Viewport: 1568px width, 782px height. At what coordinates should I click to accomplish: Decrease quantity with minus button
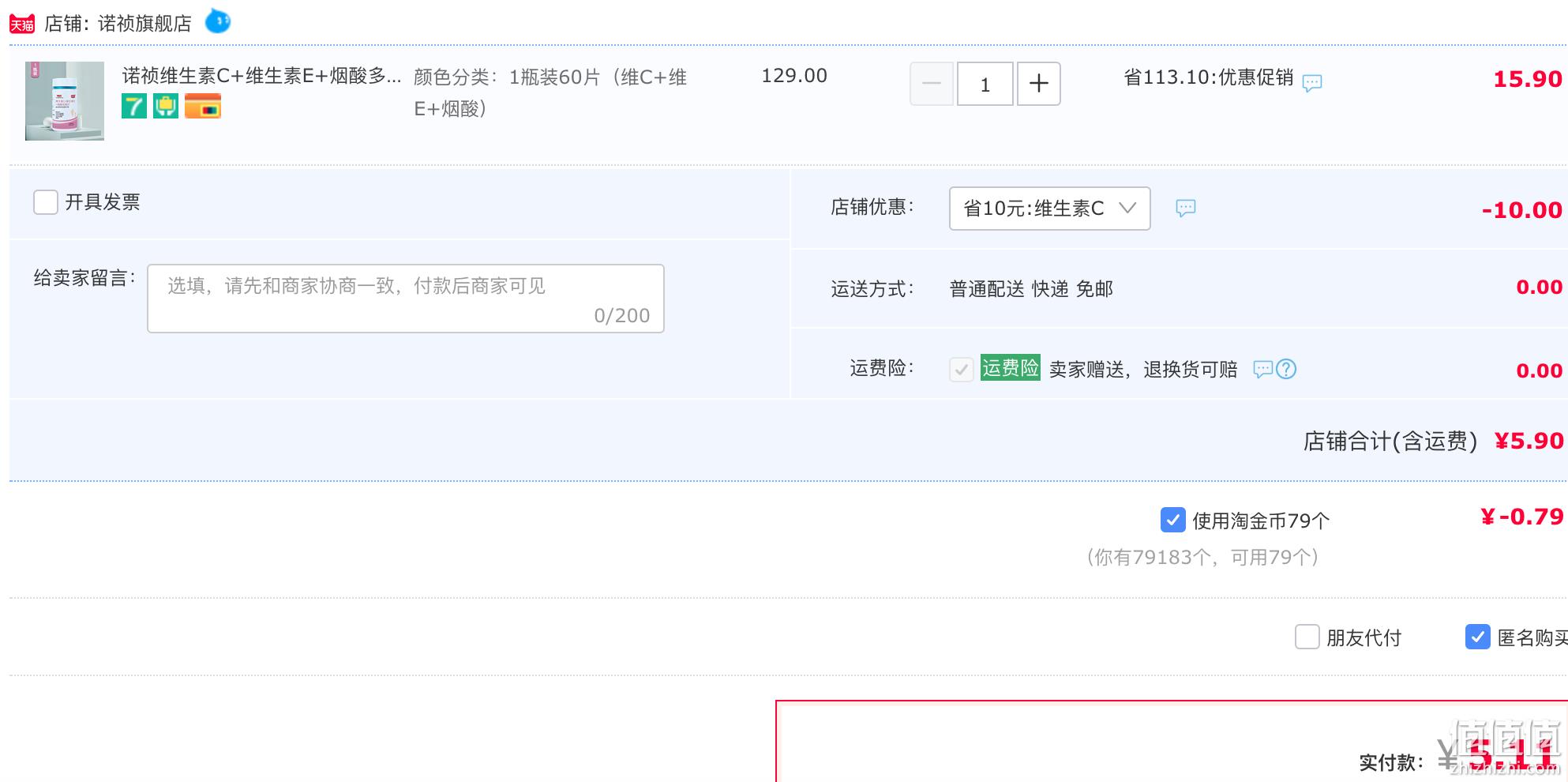pos(932,84)
